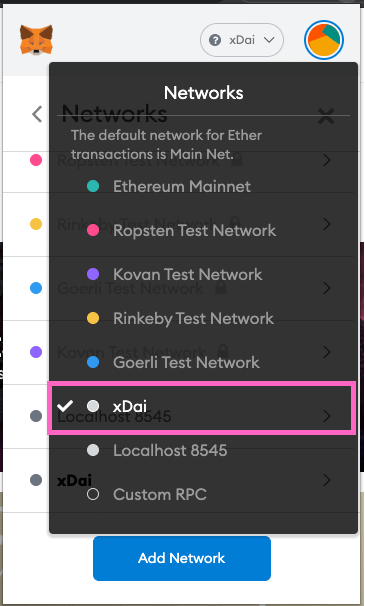This screenshot has width=365, height=606.
Task: Open xDai row details chevron
Action: [327, 480]
